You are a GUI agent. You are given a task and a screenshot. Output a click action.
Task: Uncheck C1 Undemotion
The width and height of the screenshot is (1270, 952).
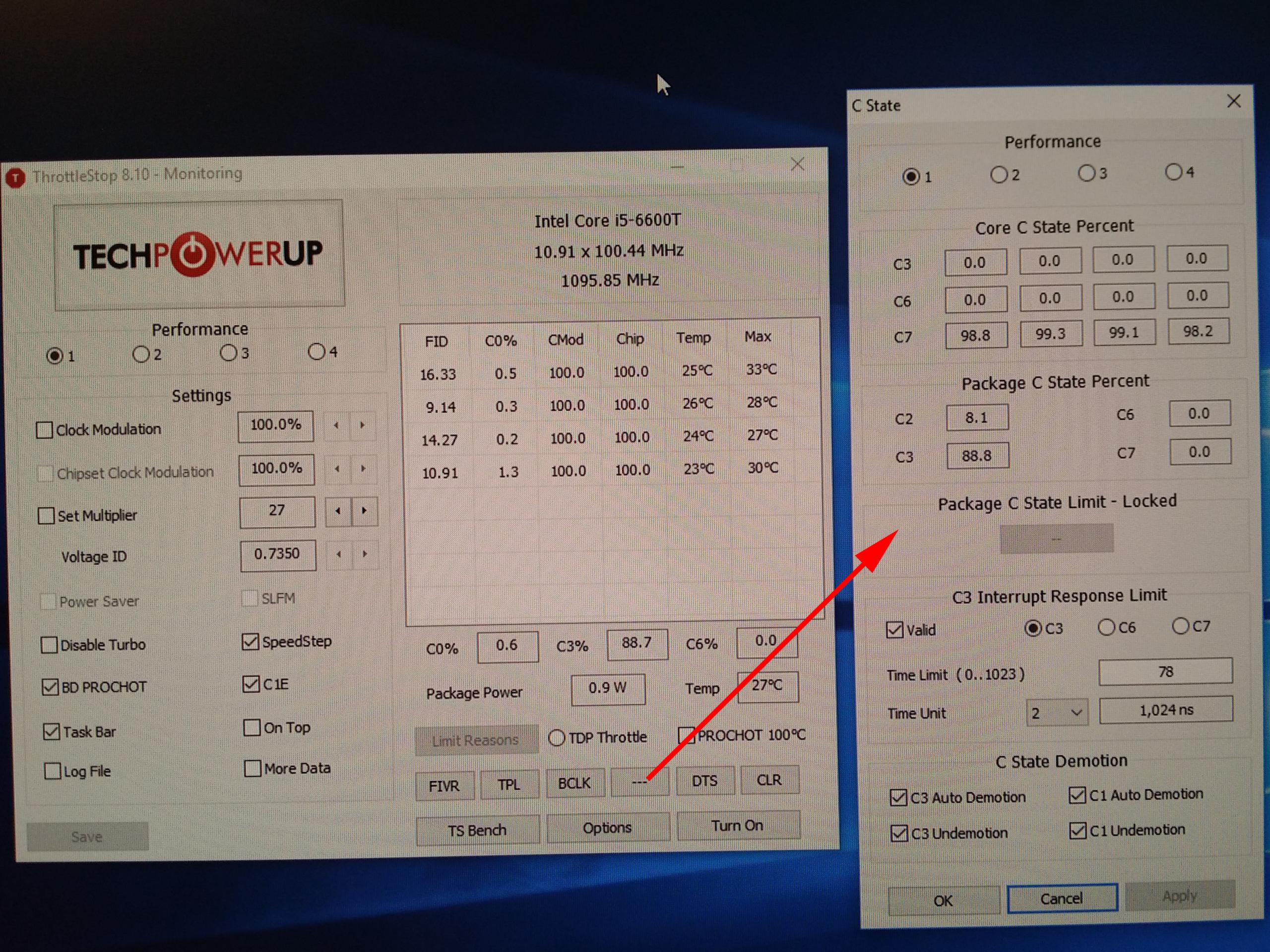click(1078, 831)
